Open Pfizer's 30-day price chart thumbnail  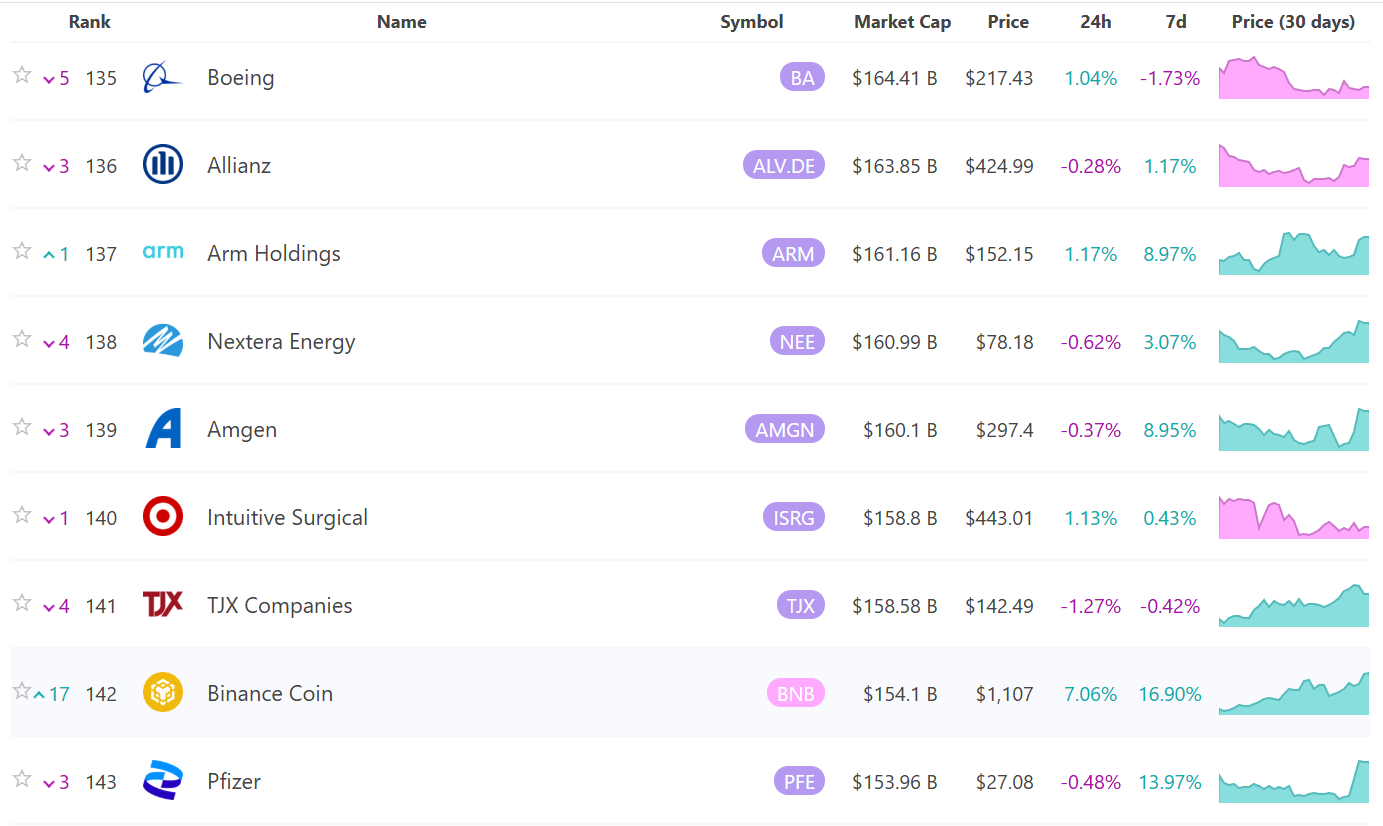1293,781
